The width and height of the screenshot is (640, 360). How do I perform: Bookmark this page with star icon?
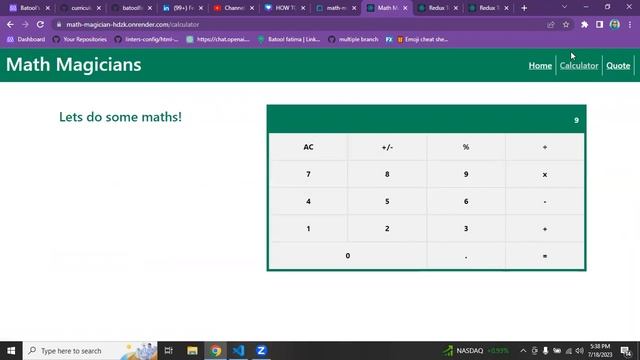coord(566,24)
